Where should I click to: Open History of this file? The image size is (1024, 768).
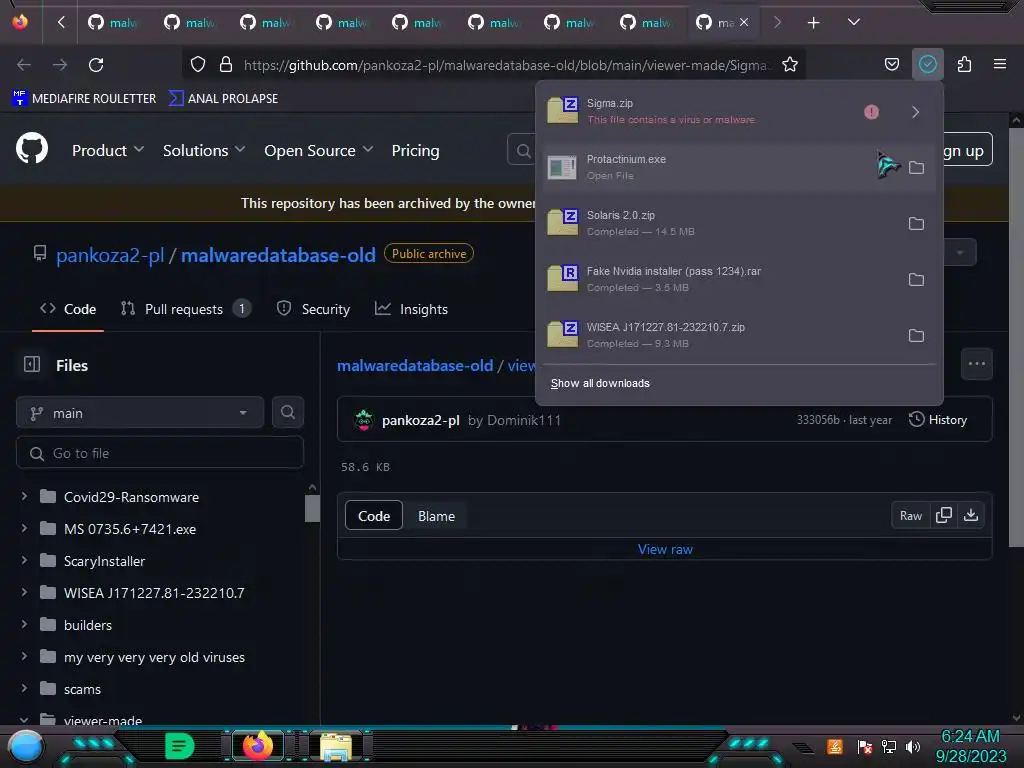click(938, 420)
